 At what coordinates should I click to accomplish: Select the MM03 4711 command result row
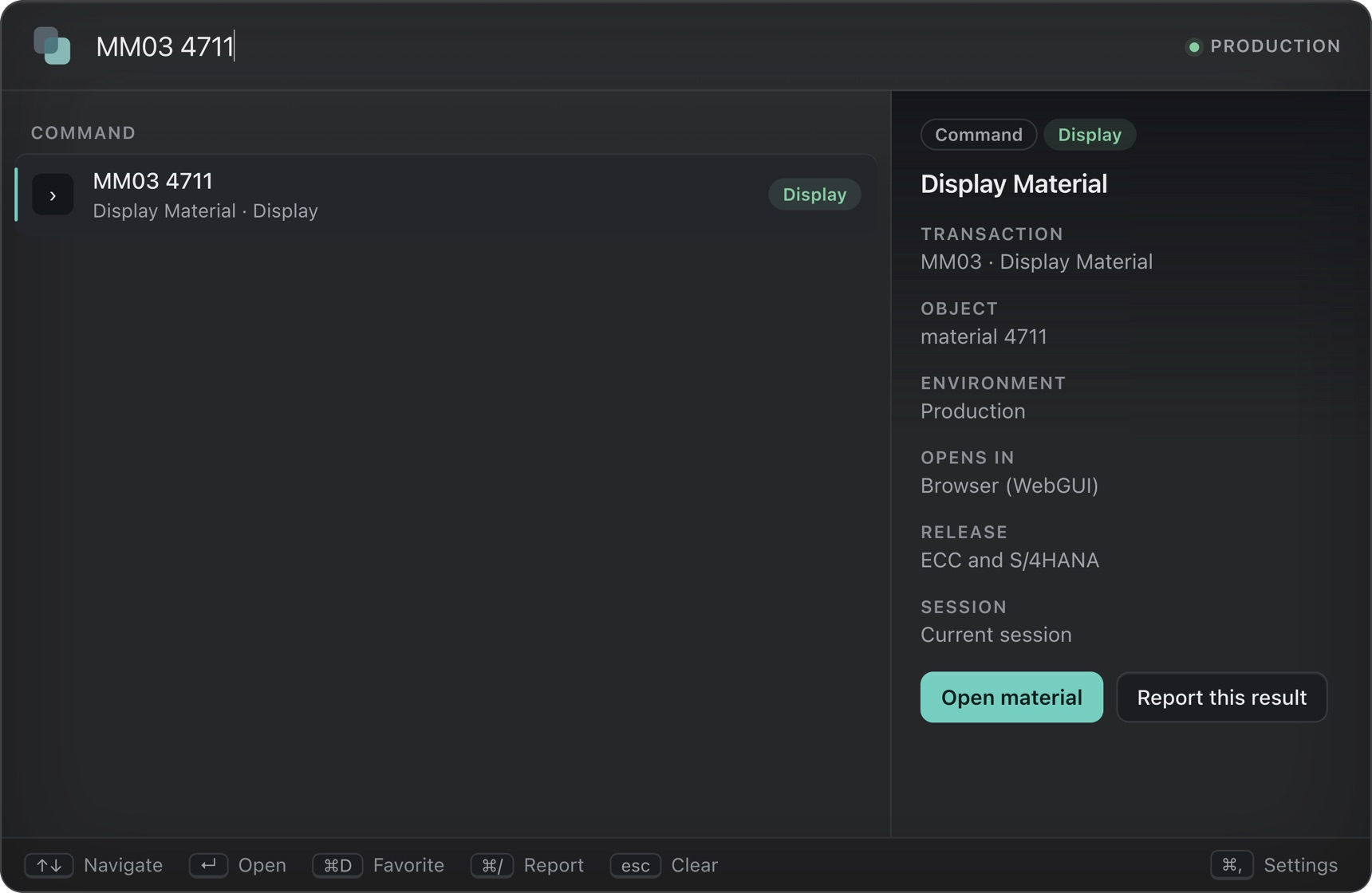click(446, 195)
